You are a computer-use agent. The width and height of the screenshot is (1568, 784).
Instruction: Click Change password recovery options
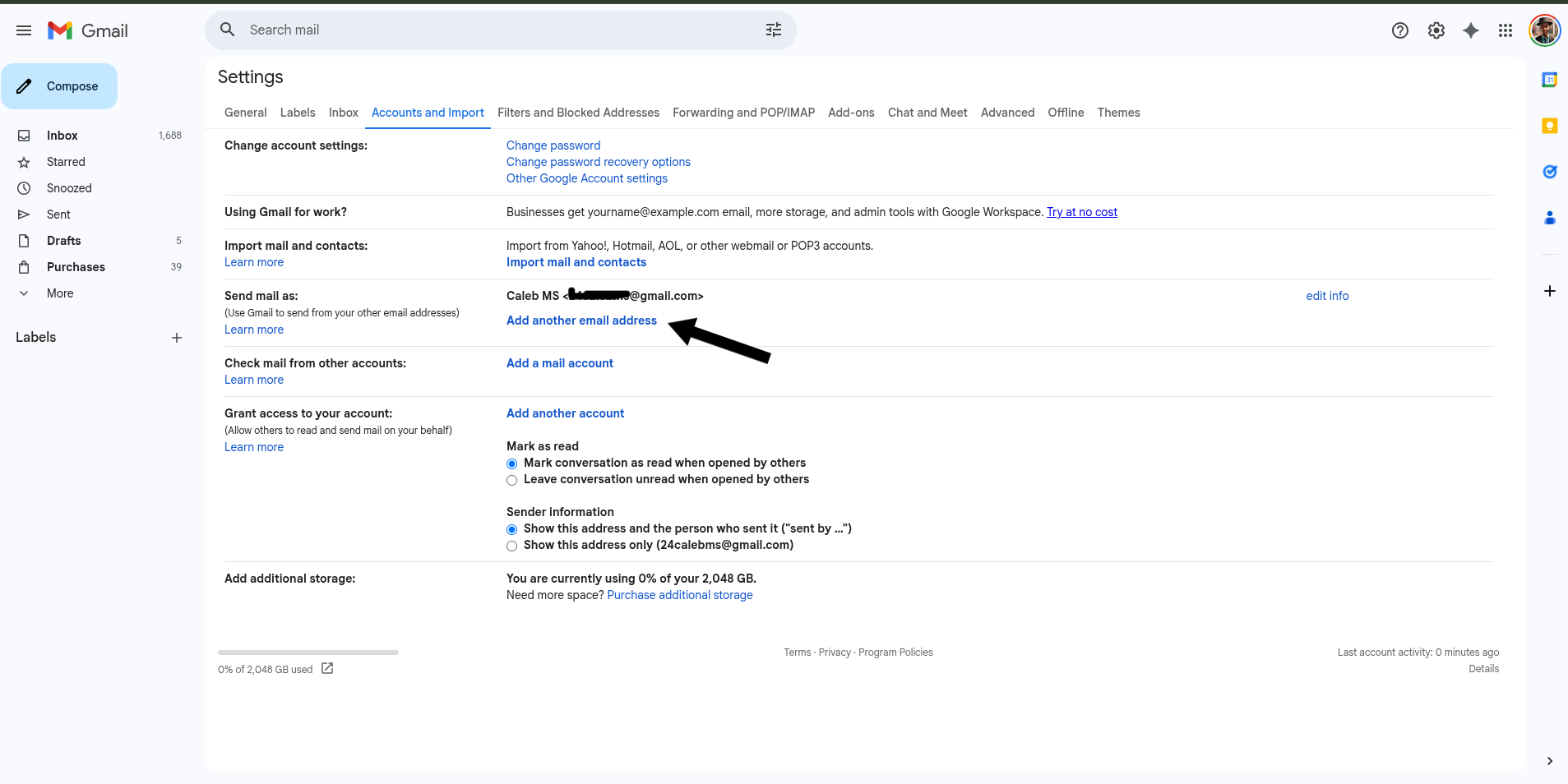click(599, 162)
